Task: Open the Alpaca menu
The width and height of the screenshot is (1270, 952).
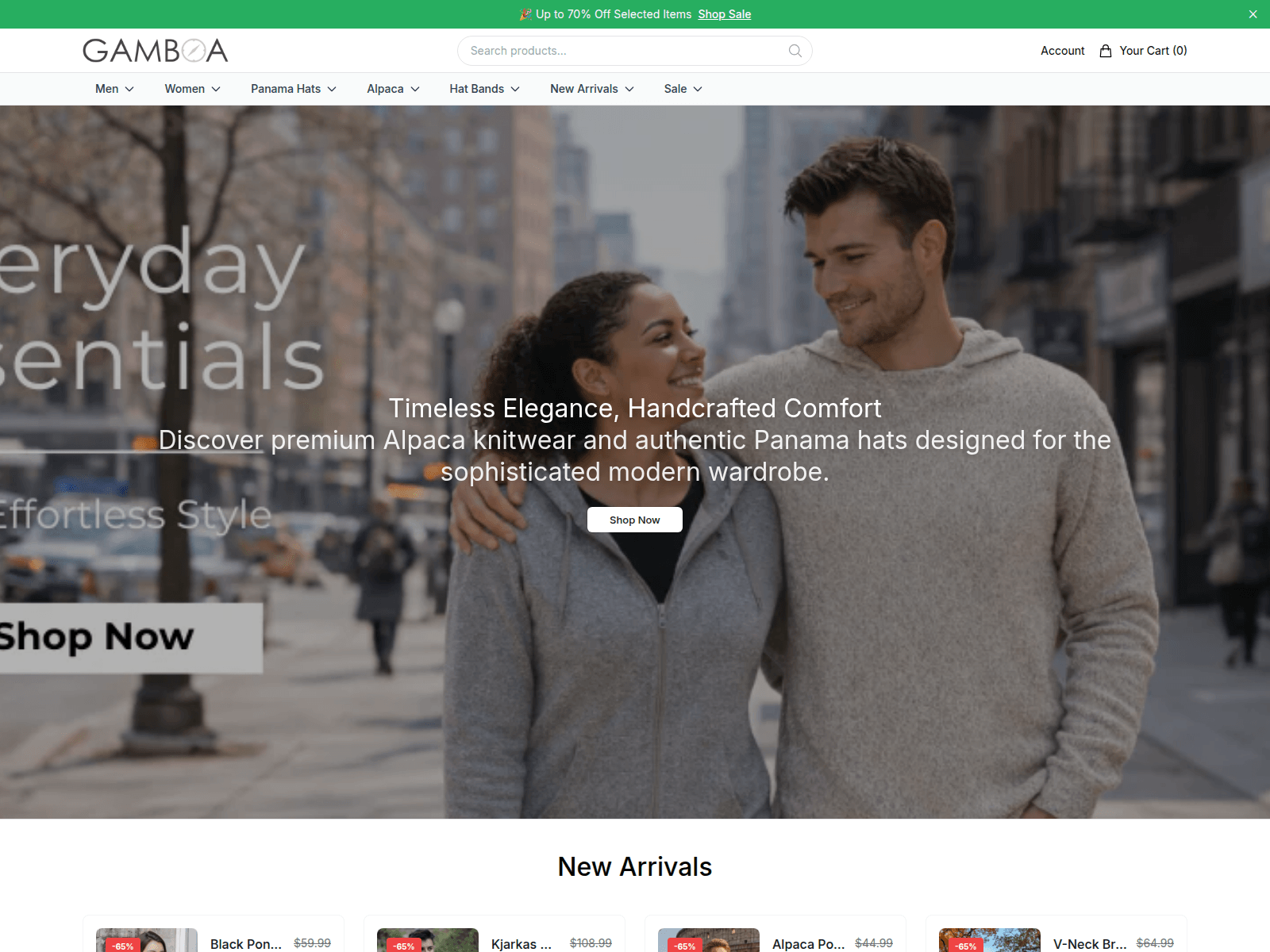Action: (x=393, y=89)
